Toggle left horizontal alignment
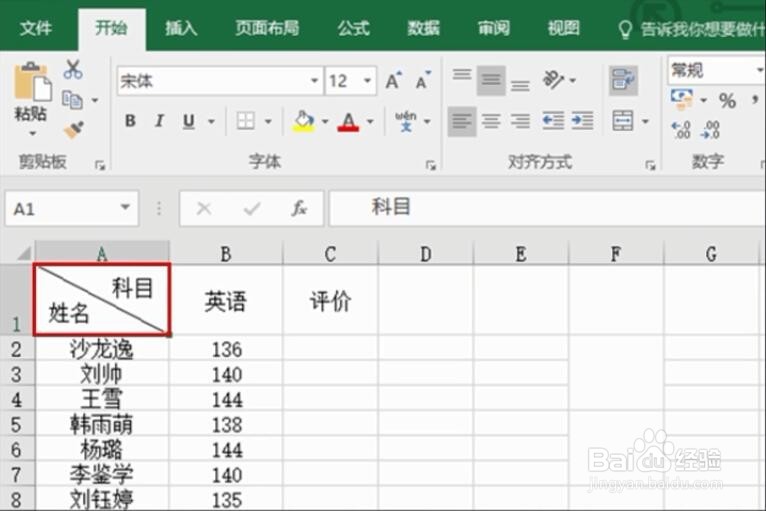Viewport: 766px width, 511px height. point(462,121)
